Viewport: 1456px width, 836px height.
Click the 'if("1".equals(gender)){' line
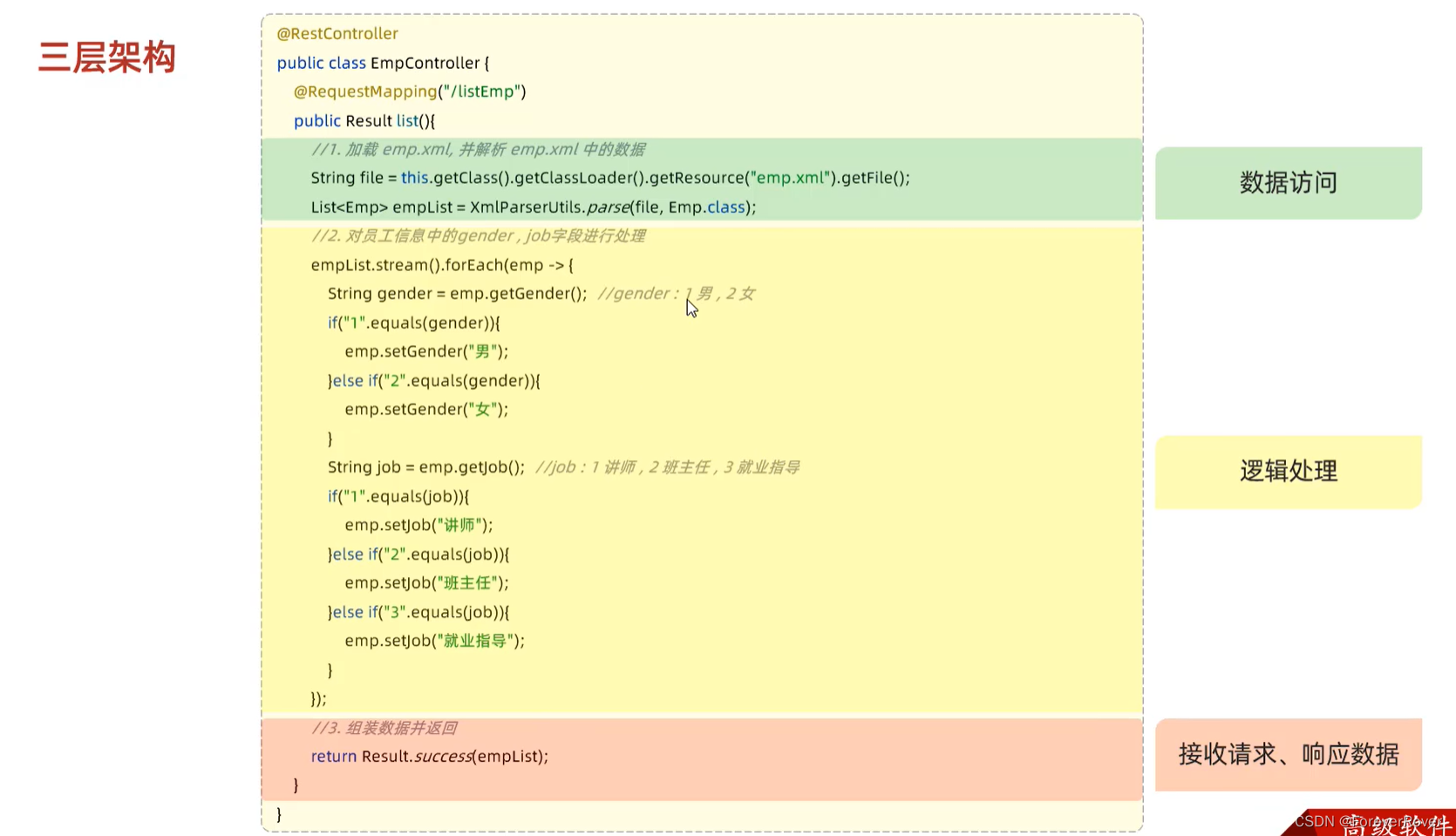pos(414,323)
